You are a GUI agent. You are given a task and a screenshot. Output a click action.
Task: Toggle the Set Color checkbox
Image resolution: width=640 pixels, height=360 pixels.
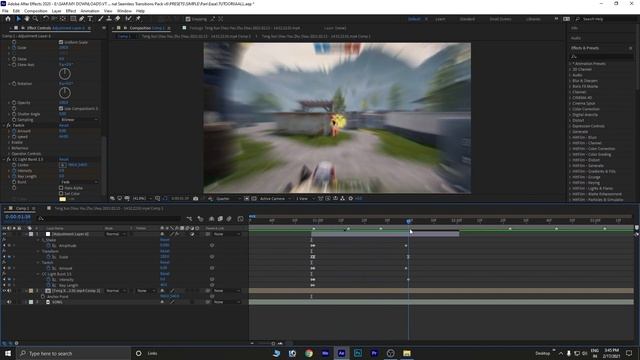tap(61, 193)
